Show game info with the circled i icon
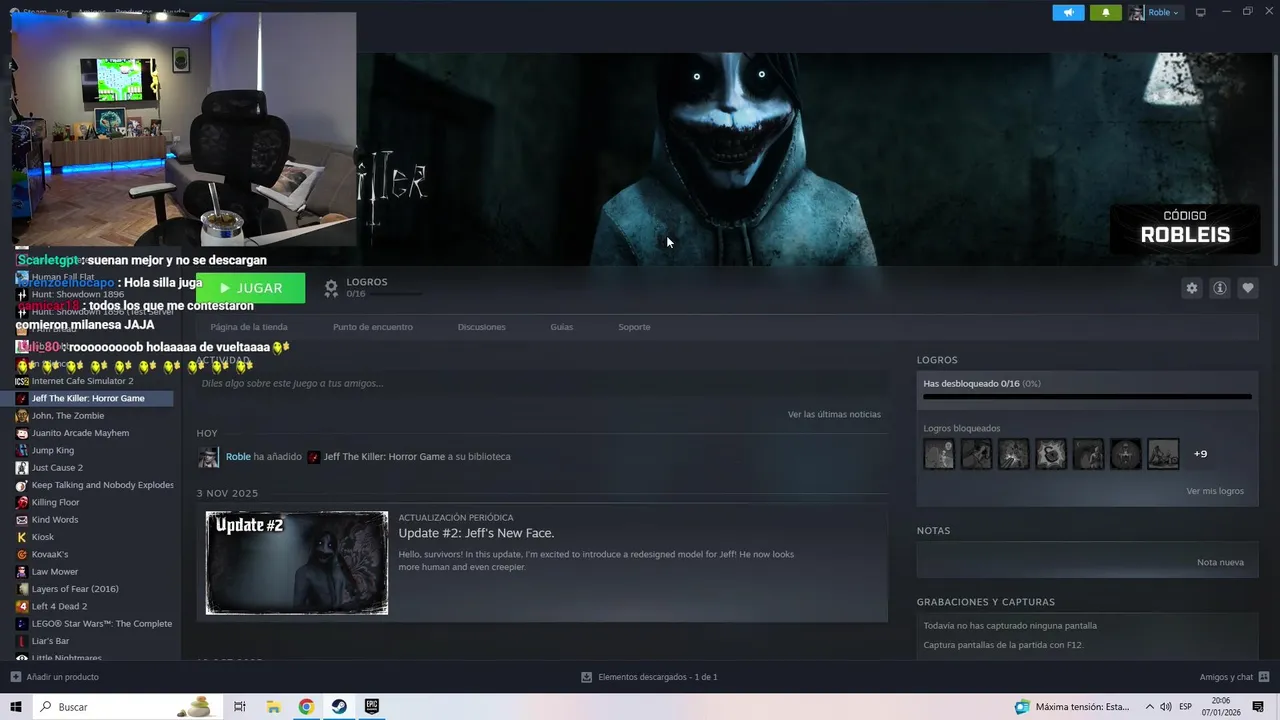Image resolution: width=1280 pixels, height=720 pixels. [1219, 288]
